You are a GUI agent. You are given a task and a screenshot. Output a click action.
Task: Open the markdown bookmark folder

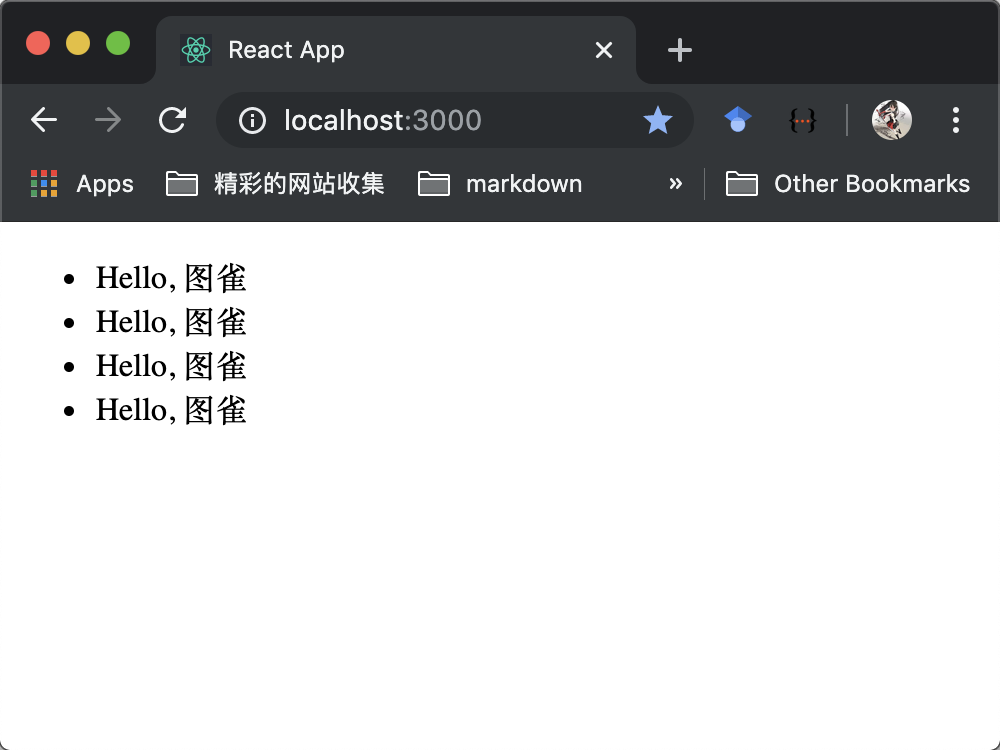(x=500, y=184)
